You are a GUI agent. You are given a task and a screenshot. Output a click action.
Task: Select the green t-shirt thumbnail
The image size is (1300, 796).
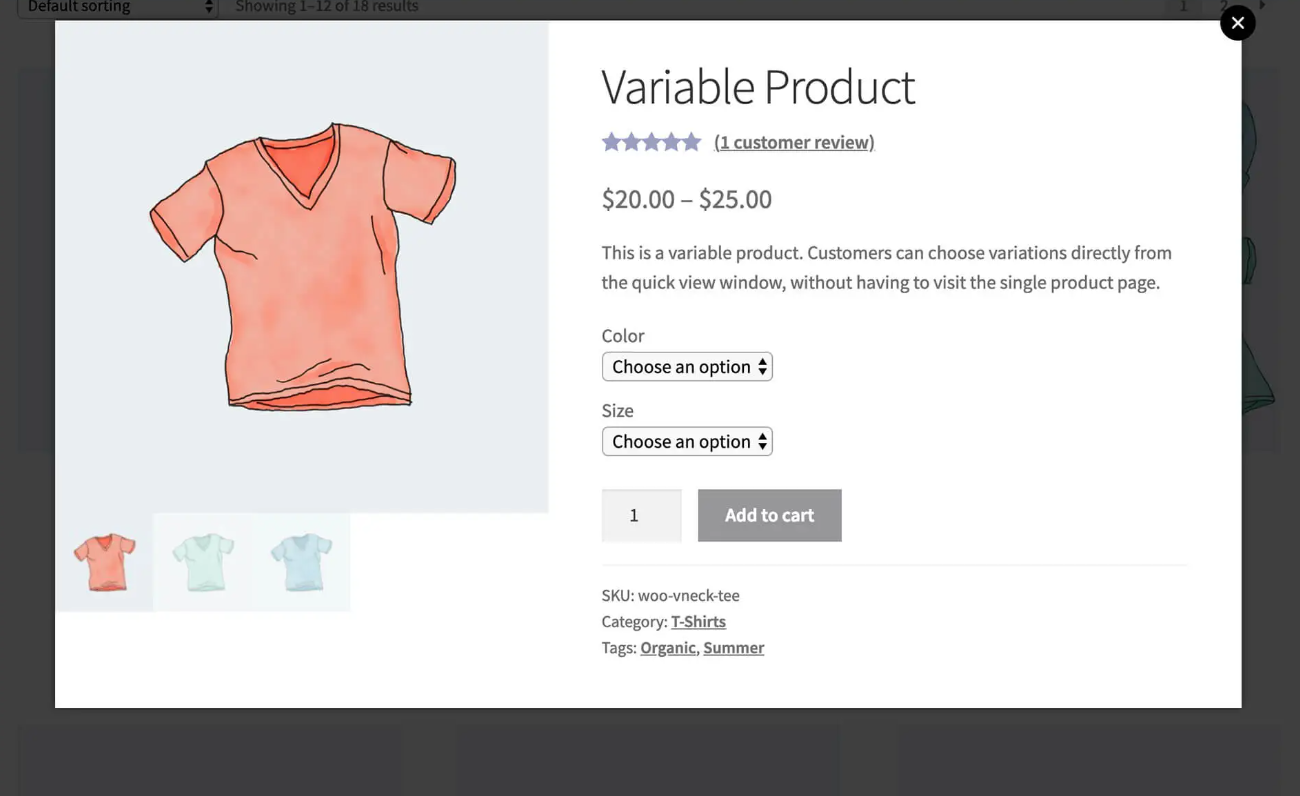click(202, 562)
